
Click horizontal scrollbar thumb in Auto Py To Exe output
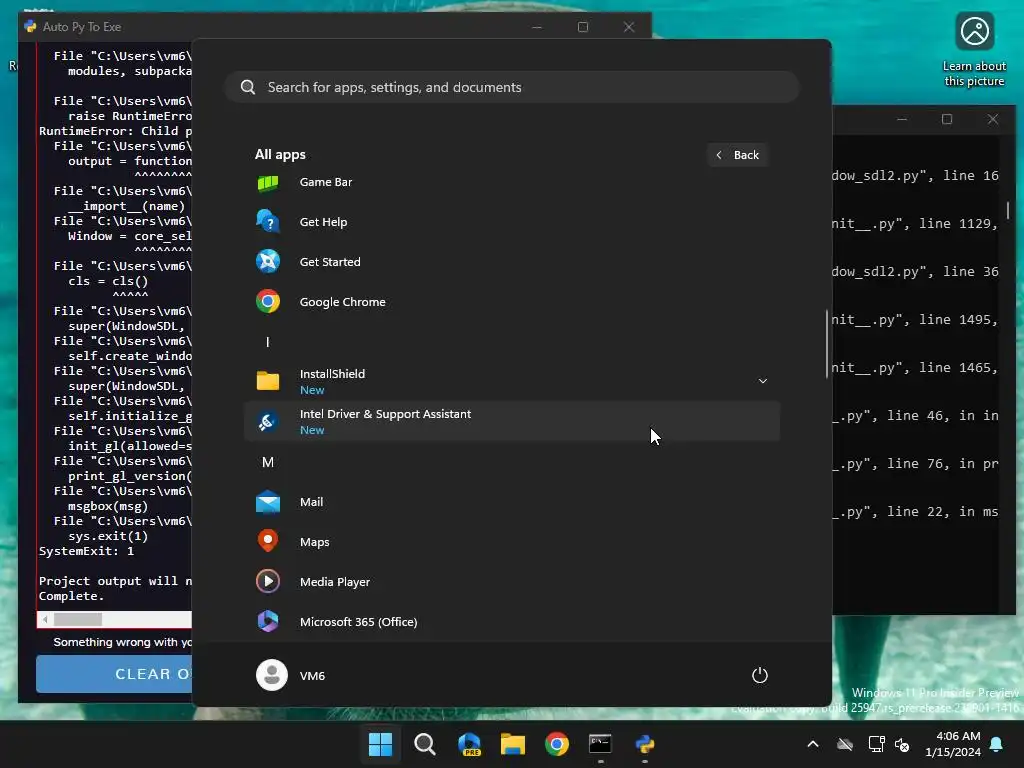tap(78, 619)
